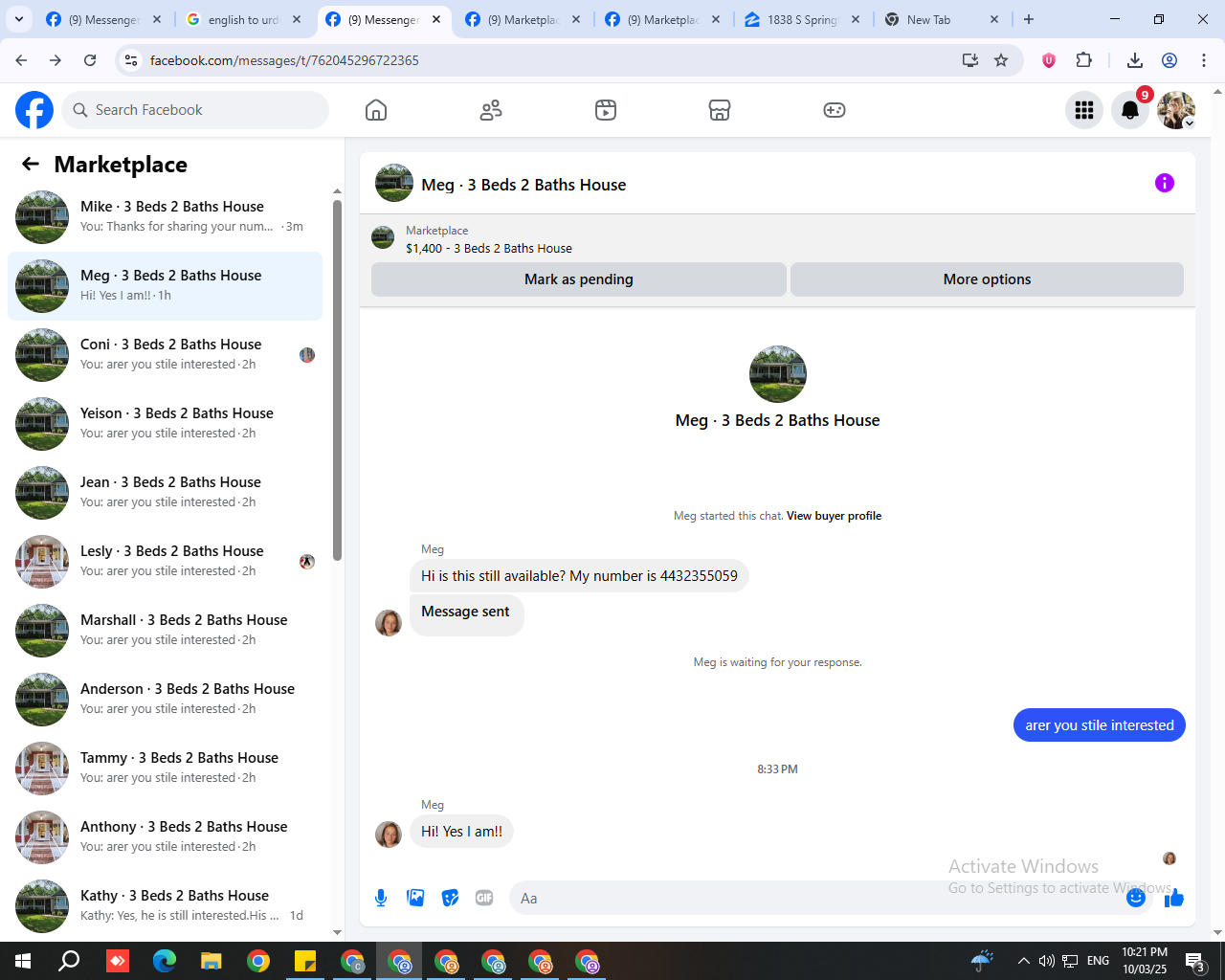Screen dimensions: 1225x980
Task: Bookmark this page with the star
Action: click(1001, 60)
